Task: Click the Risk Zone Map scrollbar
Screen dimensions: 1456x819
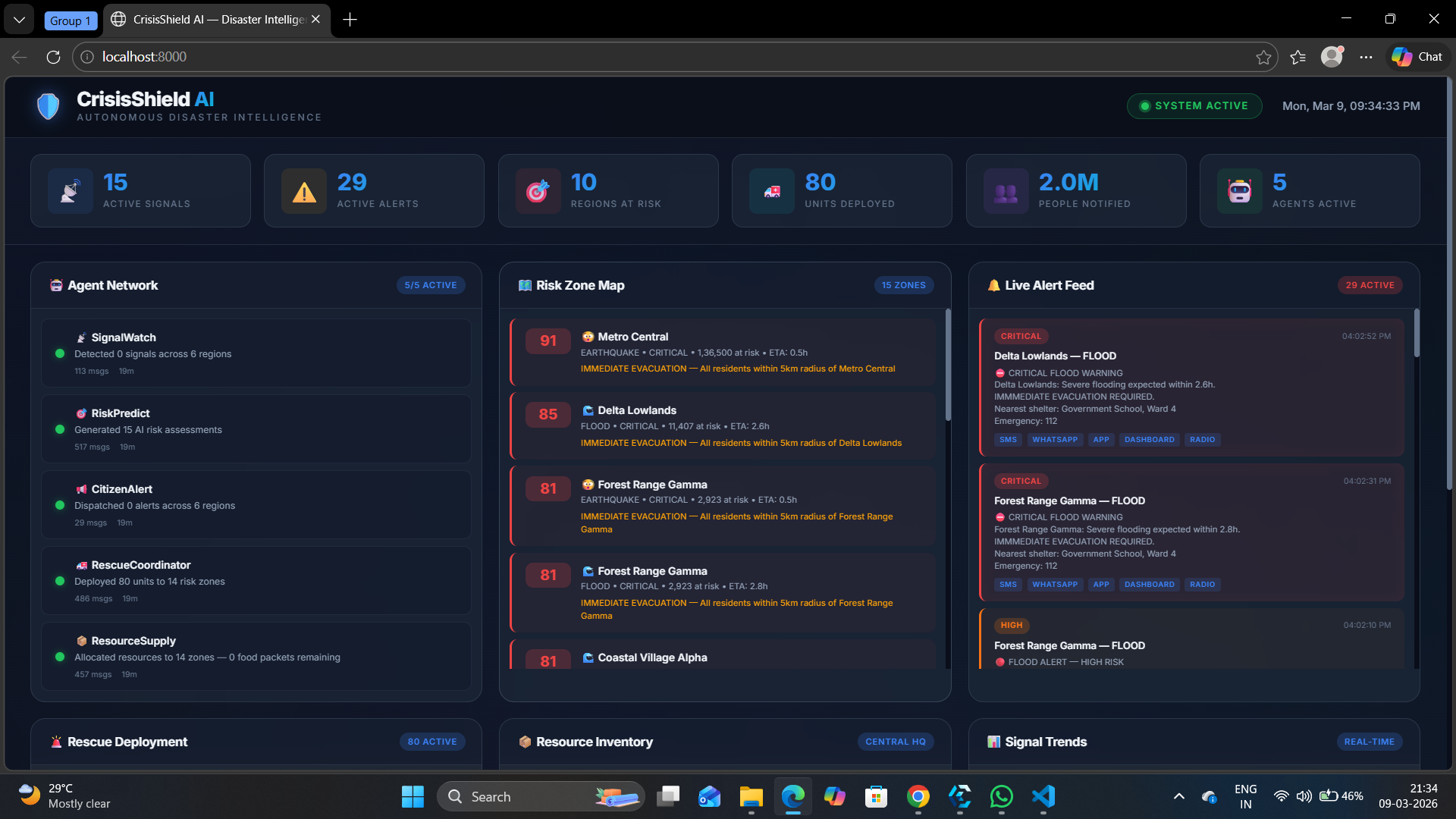Action: pyautogui.click(x=947, y=366)
